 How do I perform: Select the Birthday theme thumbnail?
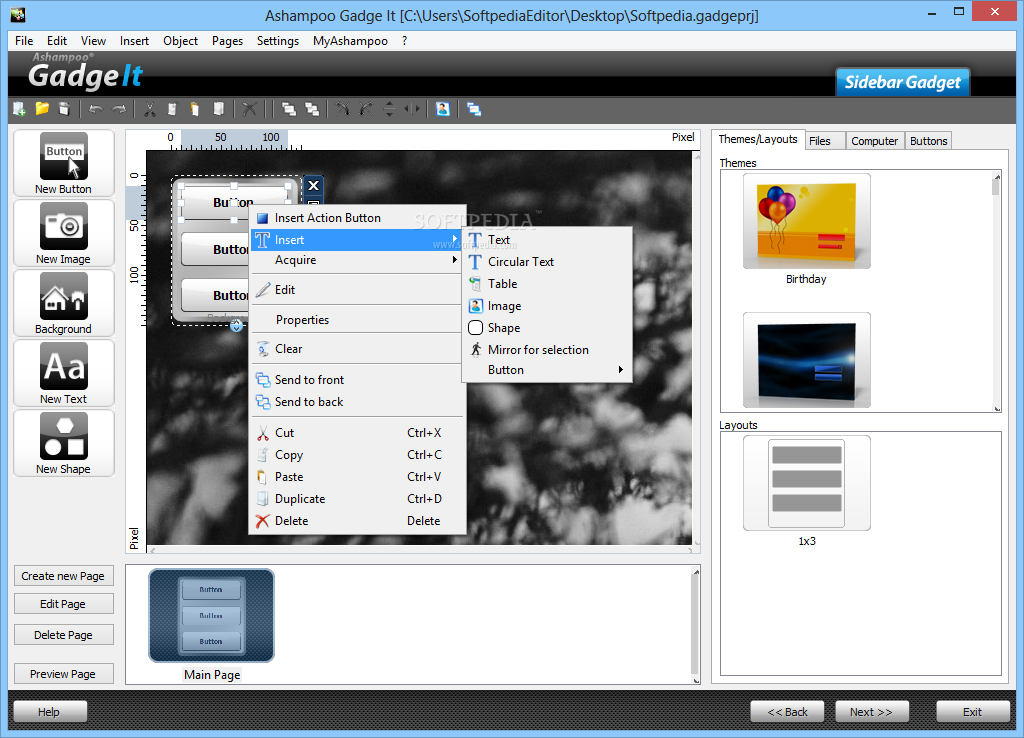pos(807,221)
